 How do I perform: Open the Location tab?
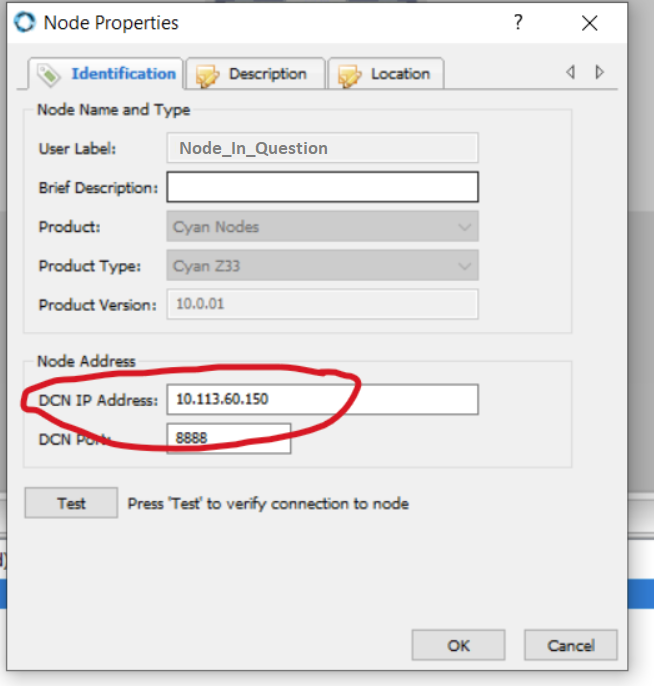coord(386,74)
